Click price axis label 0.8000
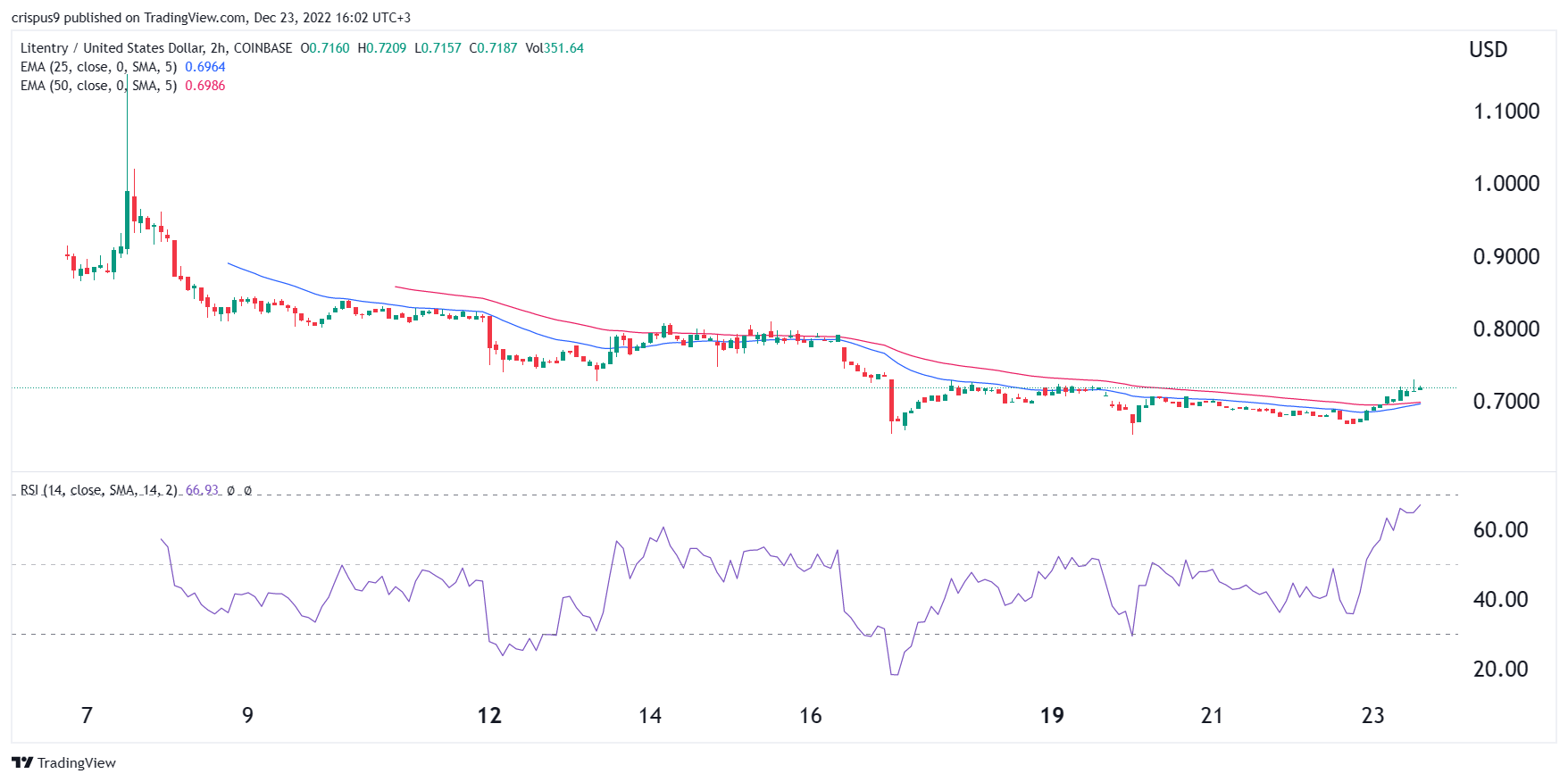This screenshot has width=1568, height=782. click(x=1506, y=329)
